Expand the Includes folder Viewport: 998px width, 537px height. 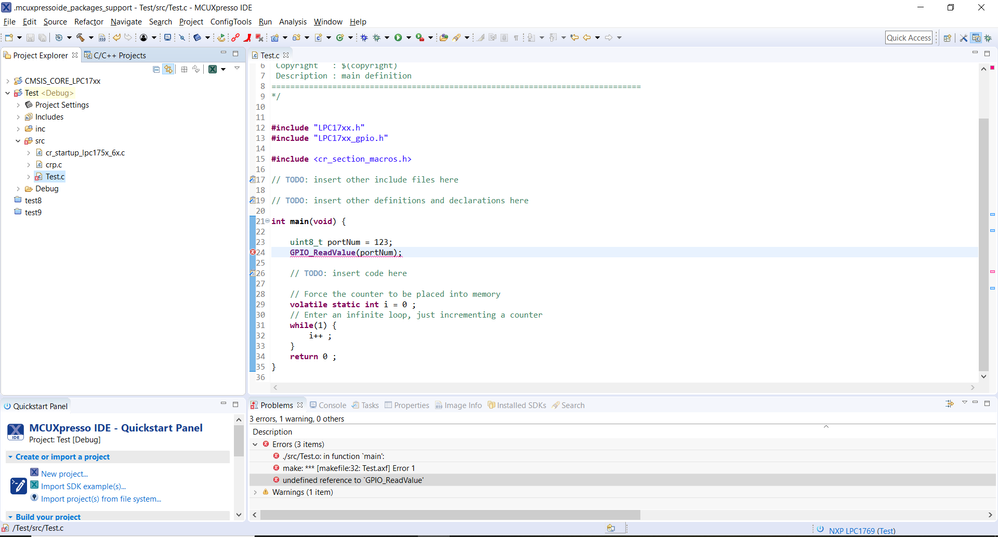[18, 117]
